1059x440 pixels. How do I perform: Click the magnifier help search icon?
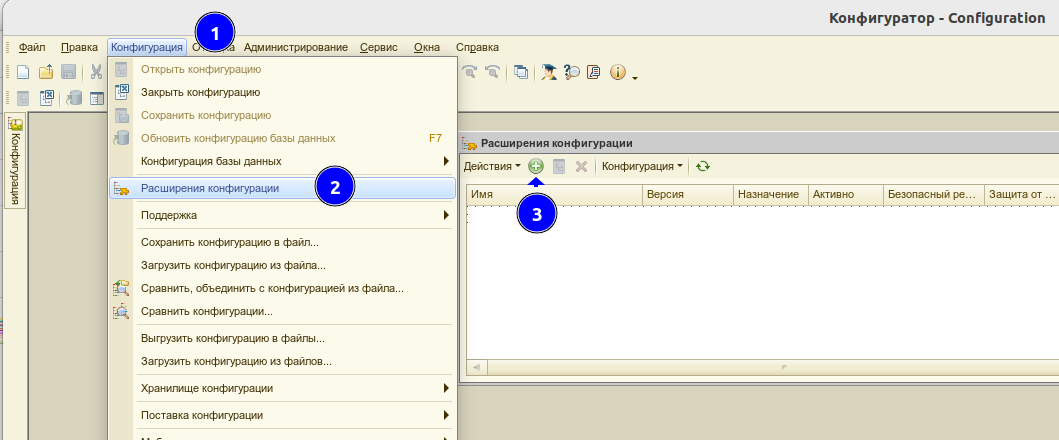(x=571, y=72)
